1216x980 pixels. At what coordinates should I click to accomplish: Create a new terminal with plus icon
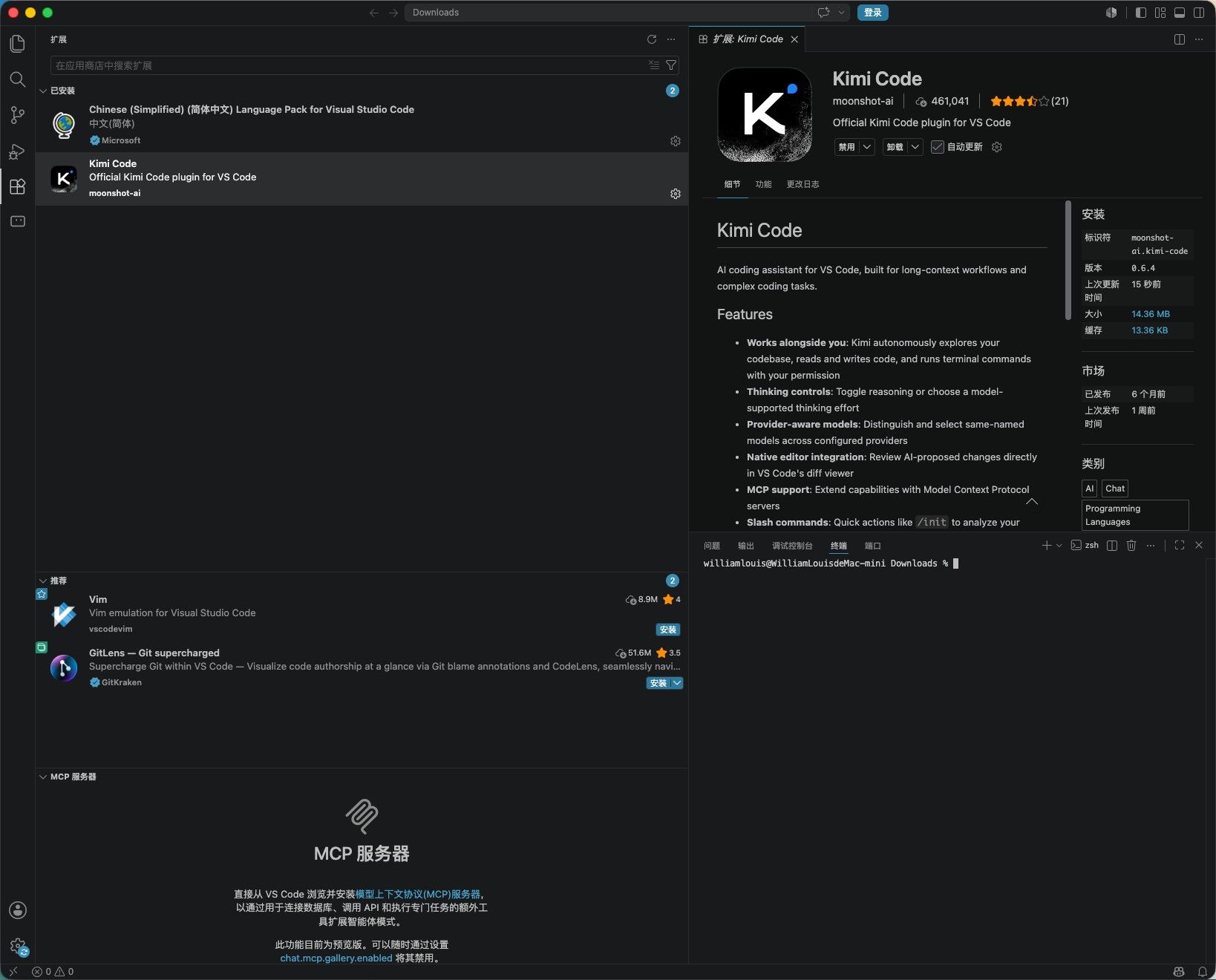(x=1046, y=546)
